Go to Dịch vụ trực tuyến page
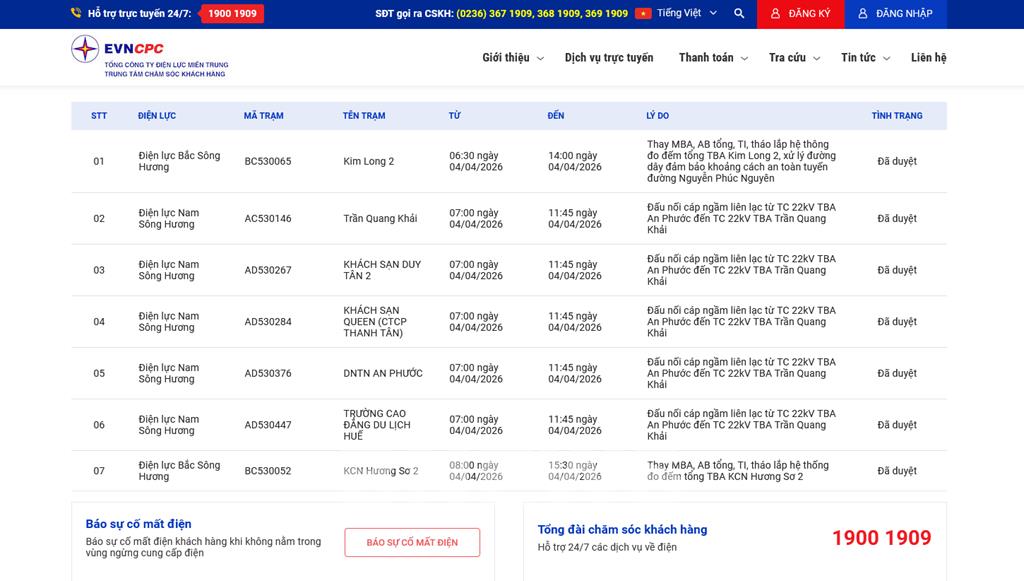Viewport: 1024px width, 581px height. [x=608, y=58]
